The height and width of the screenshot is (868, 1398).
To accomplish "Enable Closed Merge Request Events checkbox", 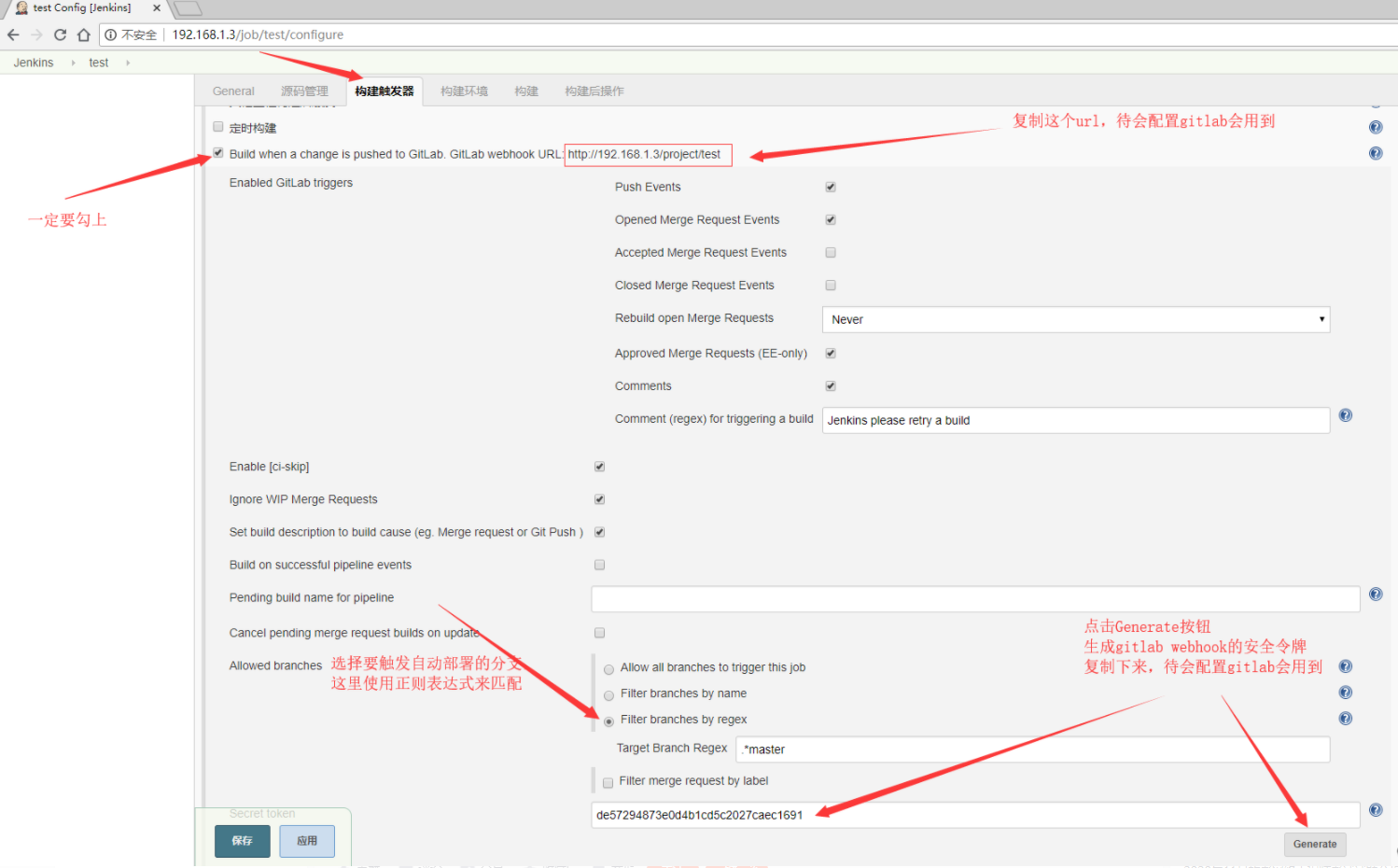I will pyautogui.click(x=831, y=285).
